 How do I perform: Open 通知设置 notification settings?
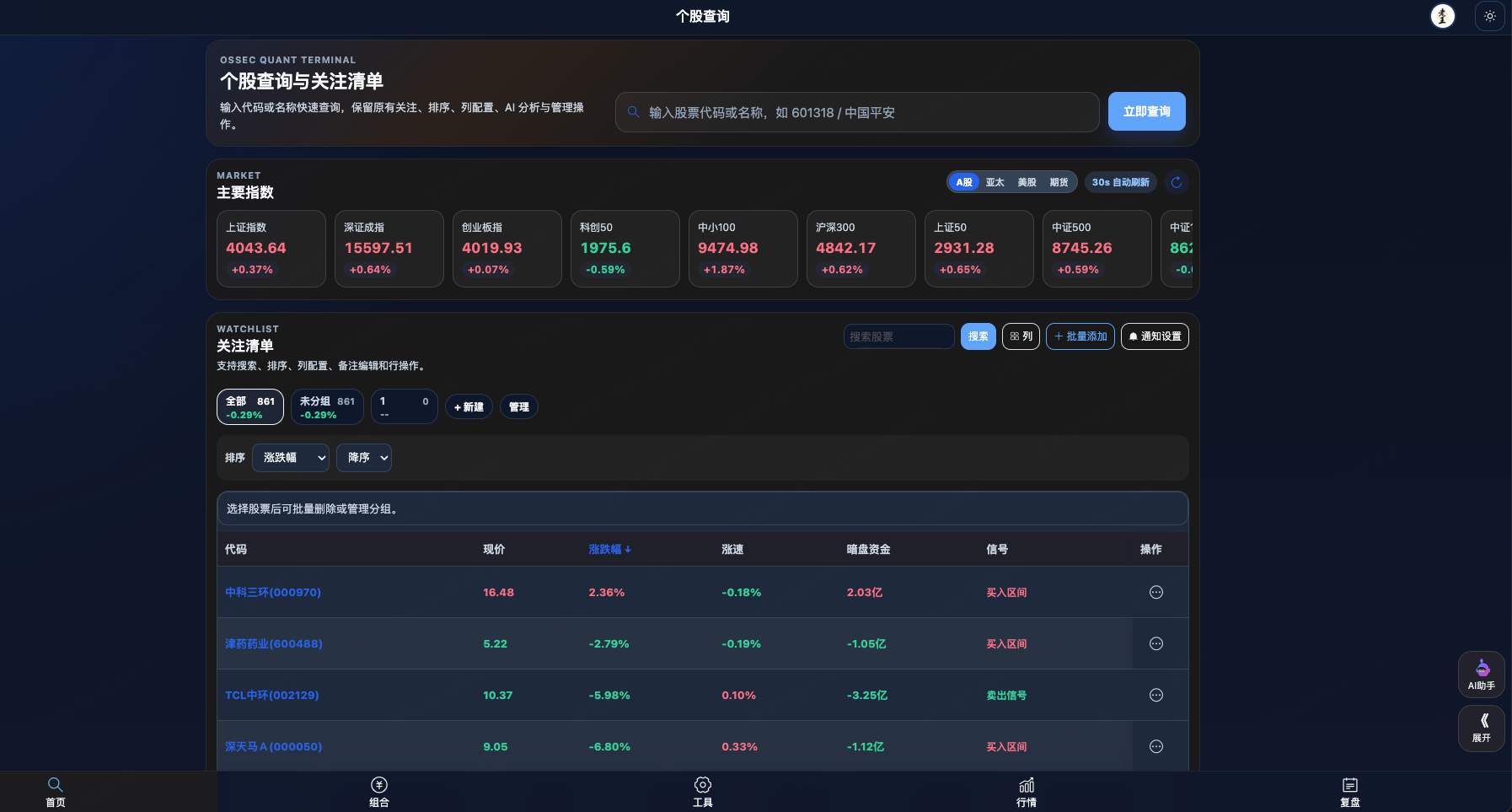(1155, 336)
